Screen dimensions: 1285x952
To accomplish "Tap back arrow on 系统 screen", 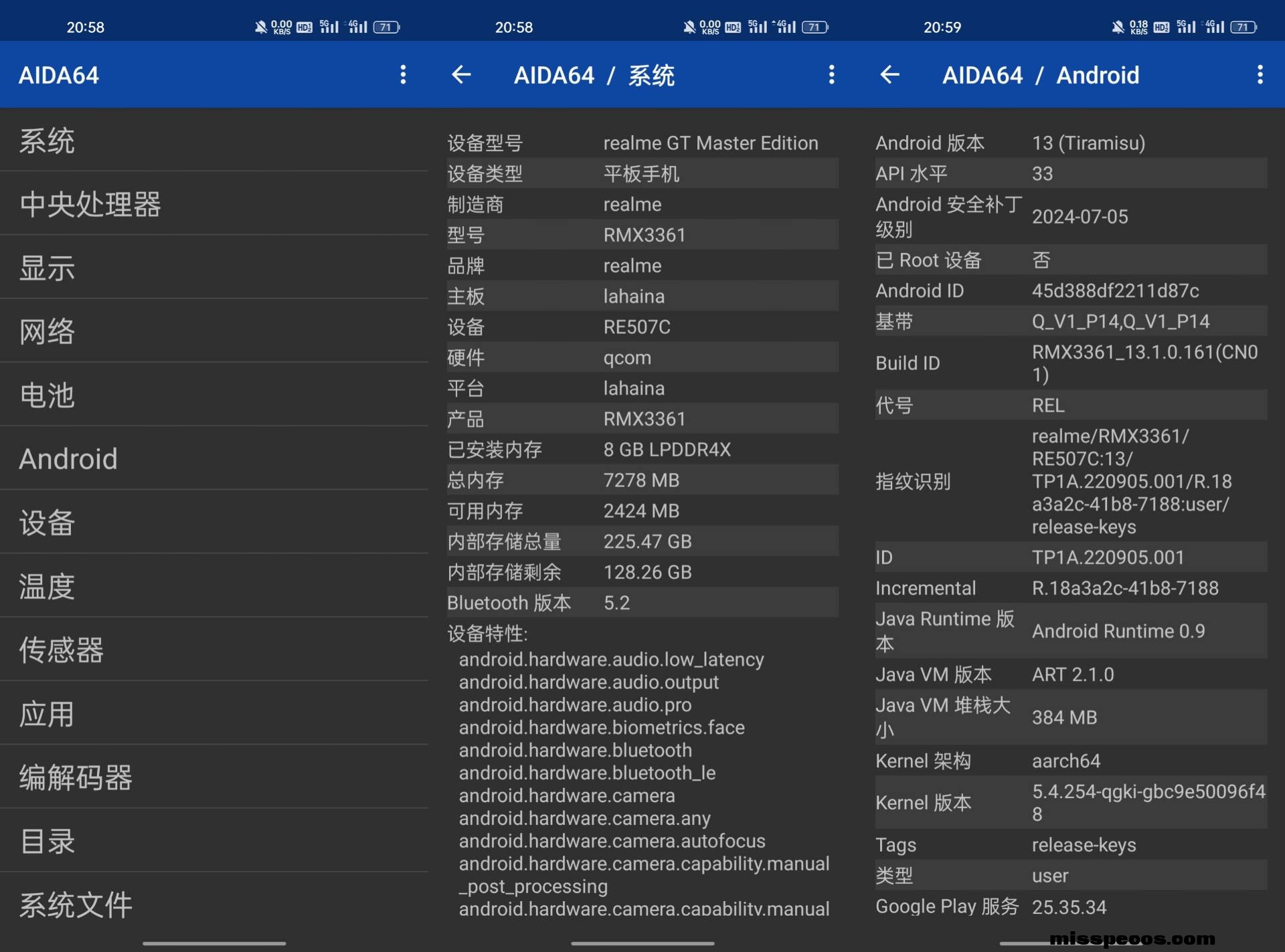I will [x=461, y=74].
